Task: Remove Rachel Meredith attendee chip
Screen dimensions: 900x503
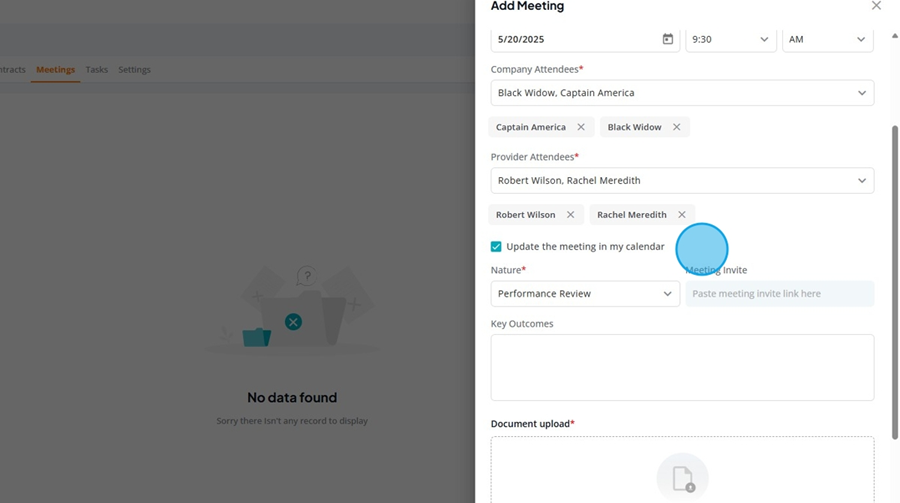Action: pos(682,214)
